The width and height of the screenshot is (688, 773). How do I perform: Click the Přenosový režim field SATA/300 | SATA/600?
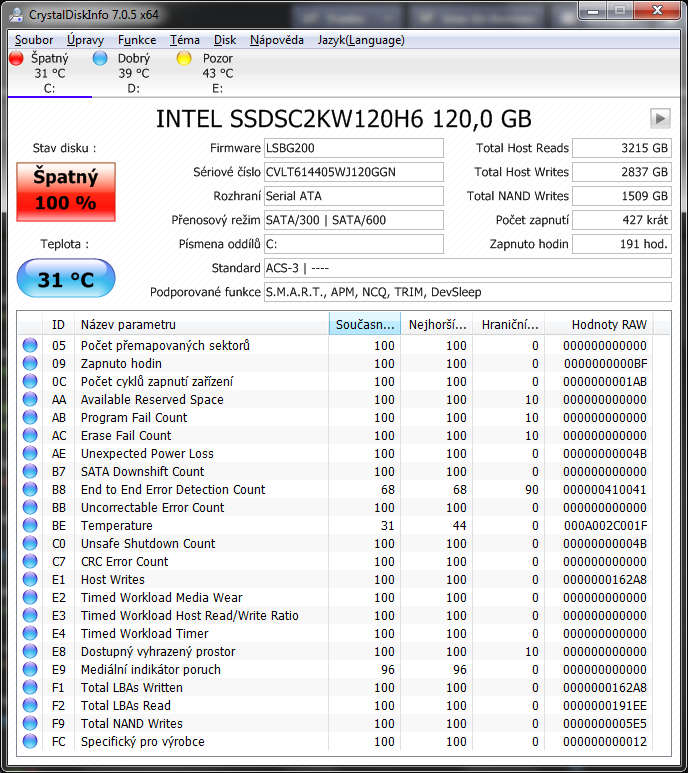[353, 220]
